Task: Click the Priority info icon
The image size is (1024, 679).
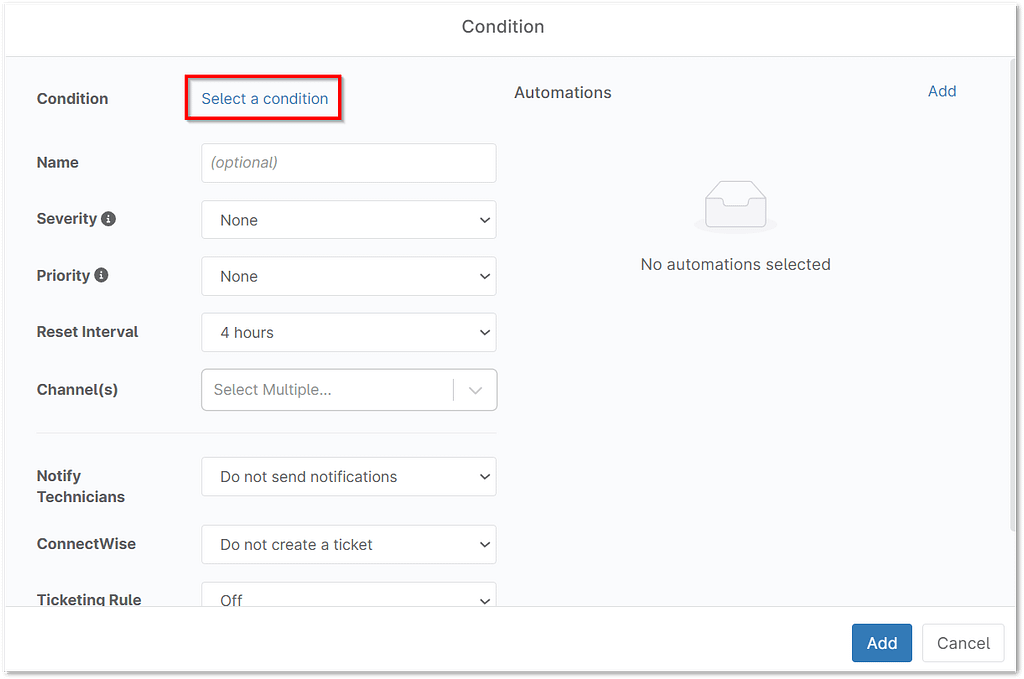Action: click(x=102, y=276)
